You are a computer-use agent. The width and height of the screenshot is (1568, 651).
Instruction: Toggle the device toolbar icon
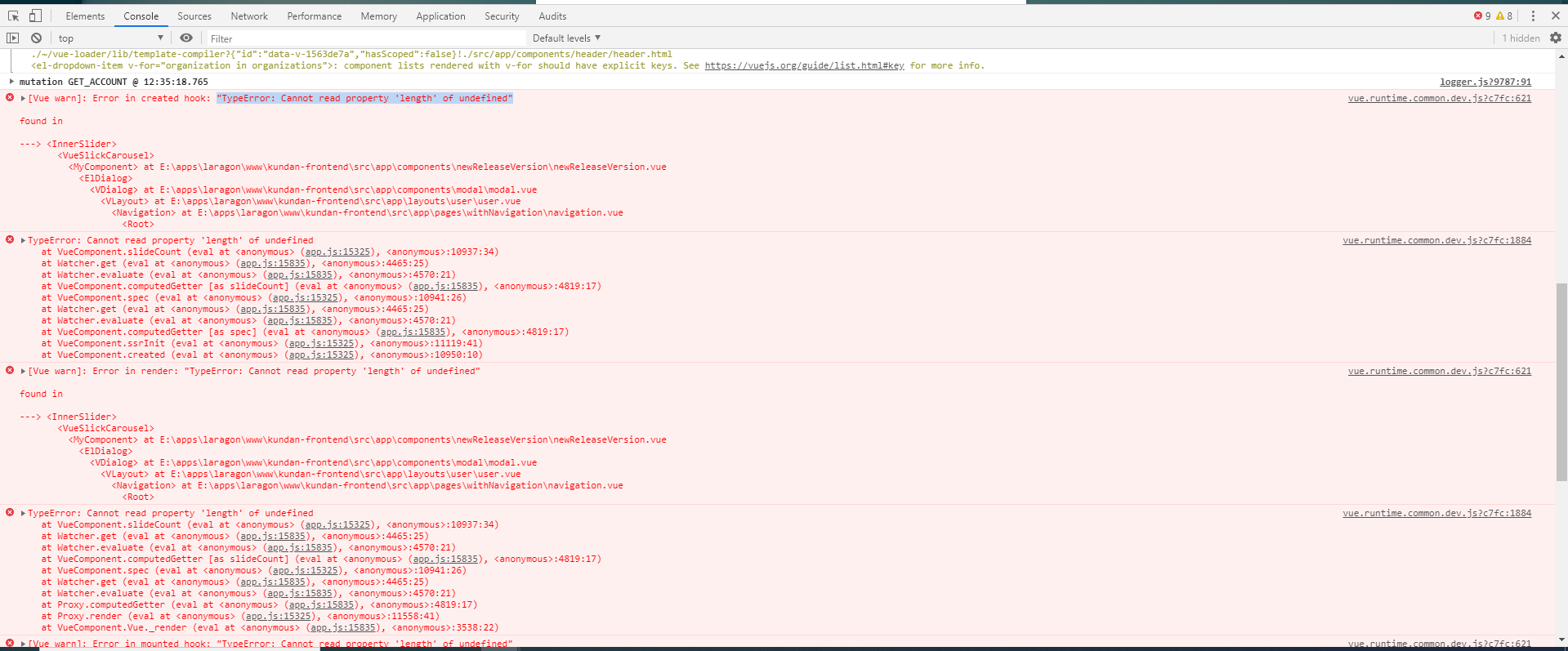pos(35,16)
